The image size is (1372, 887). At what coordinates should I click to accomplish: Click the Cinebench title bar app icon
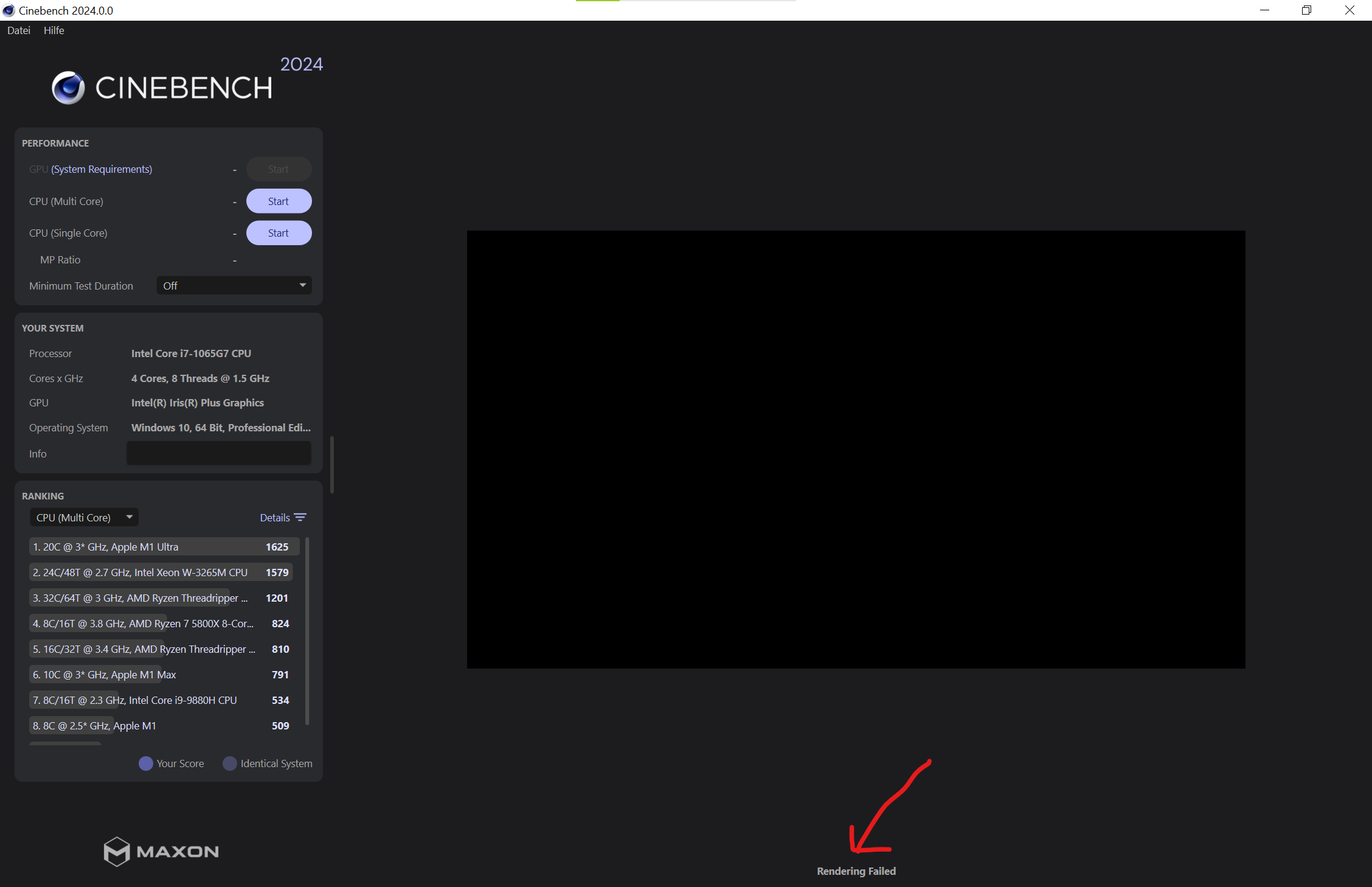[9, 10]
